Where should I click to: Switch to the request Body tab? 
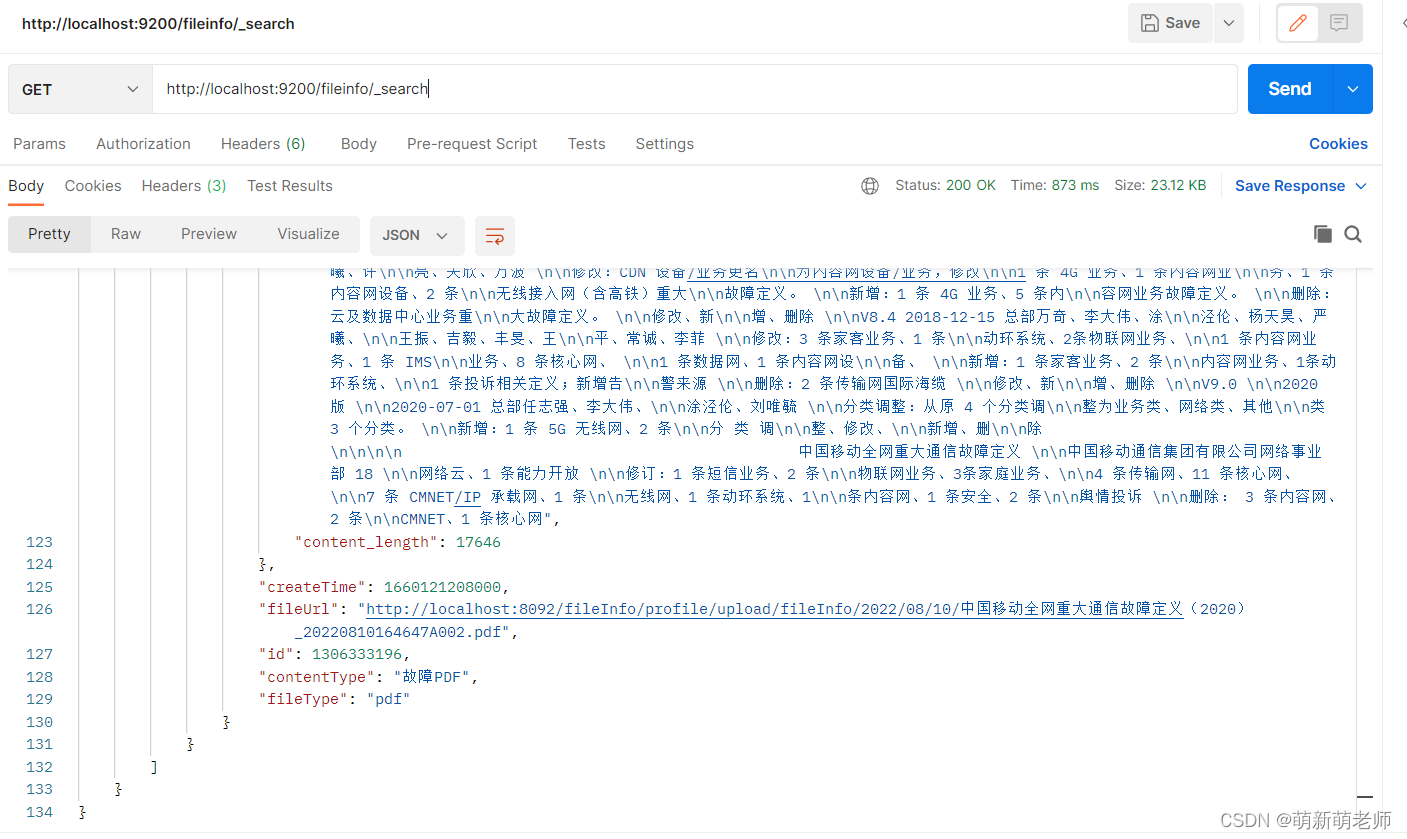358,144
